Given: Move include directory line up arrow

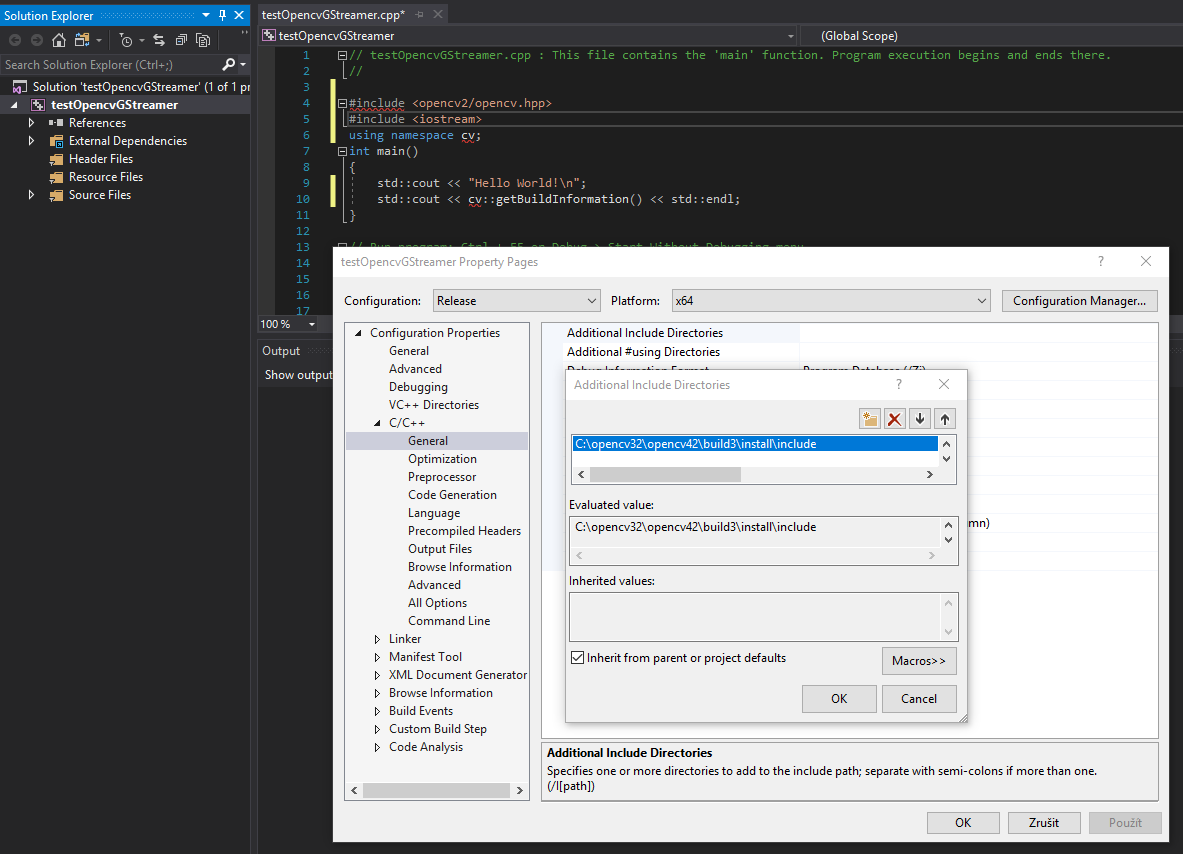Looking at the screenshot, I should click(945, 419).
